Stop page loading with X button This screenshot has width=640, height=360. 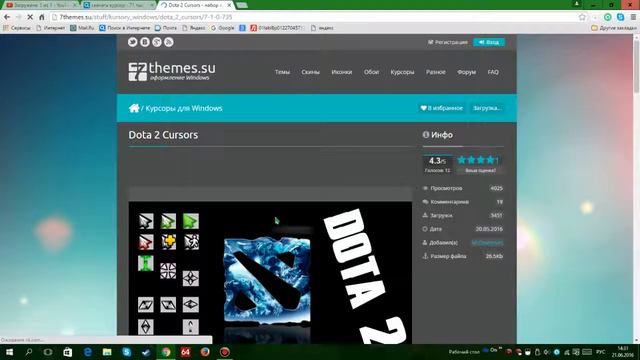coord(30,17)
